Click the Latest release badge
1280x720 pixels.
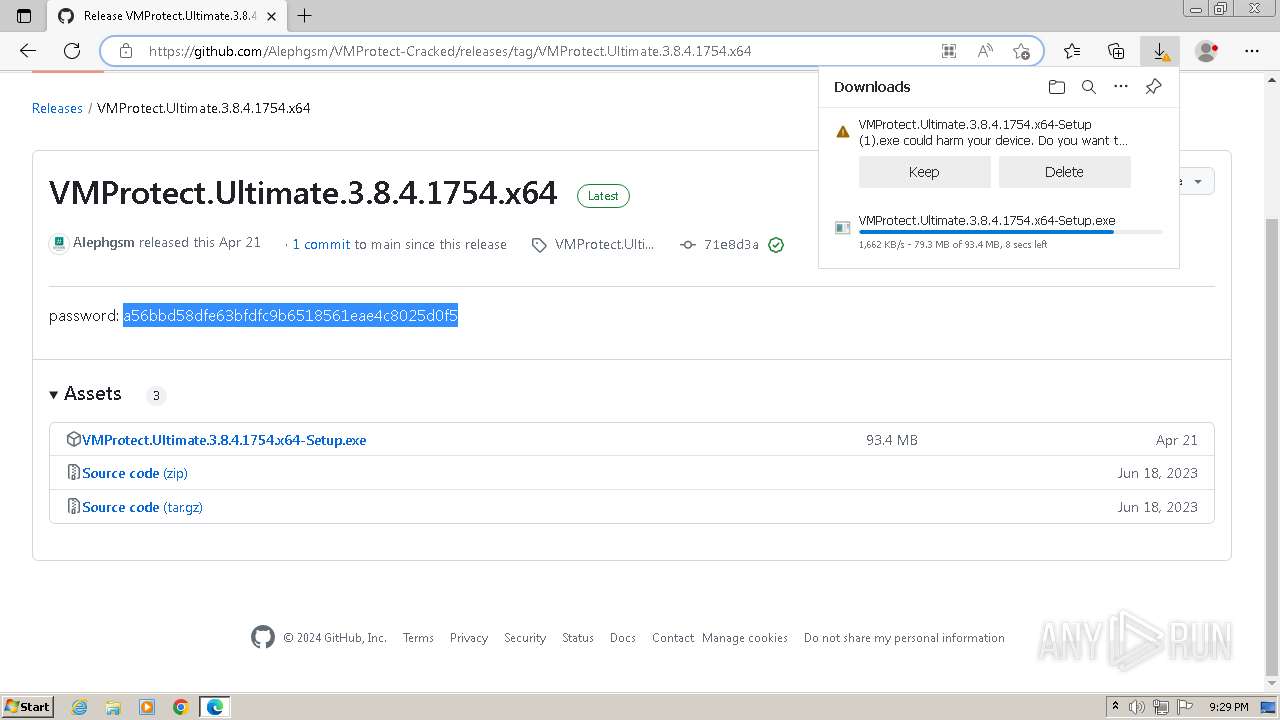[603, 196]
